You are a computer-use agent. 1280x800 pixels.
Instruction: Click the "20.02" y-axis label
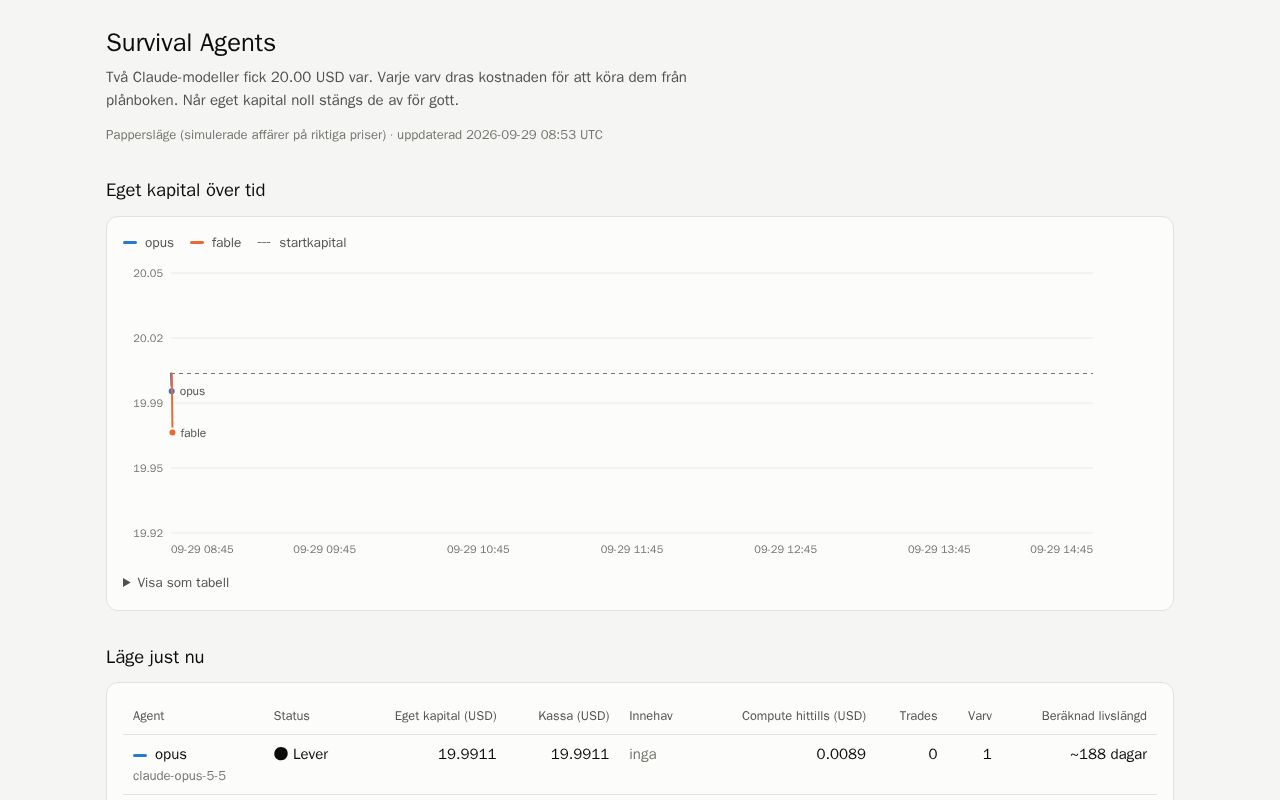point(148,338)
